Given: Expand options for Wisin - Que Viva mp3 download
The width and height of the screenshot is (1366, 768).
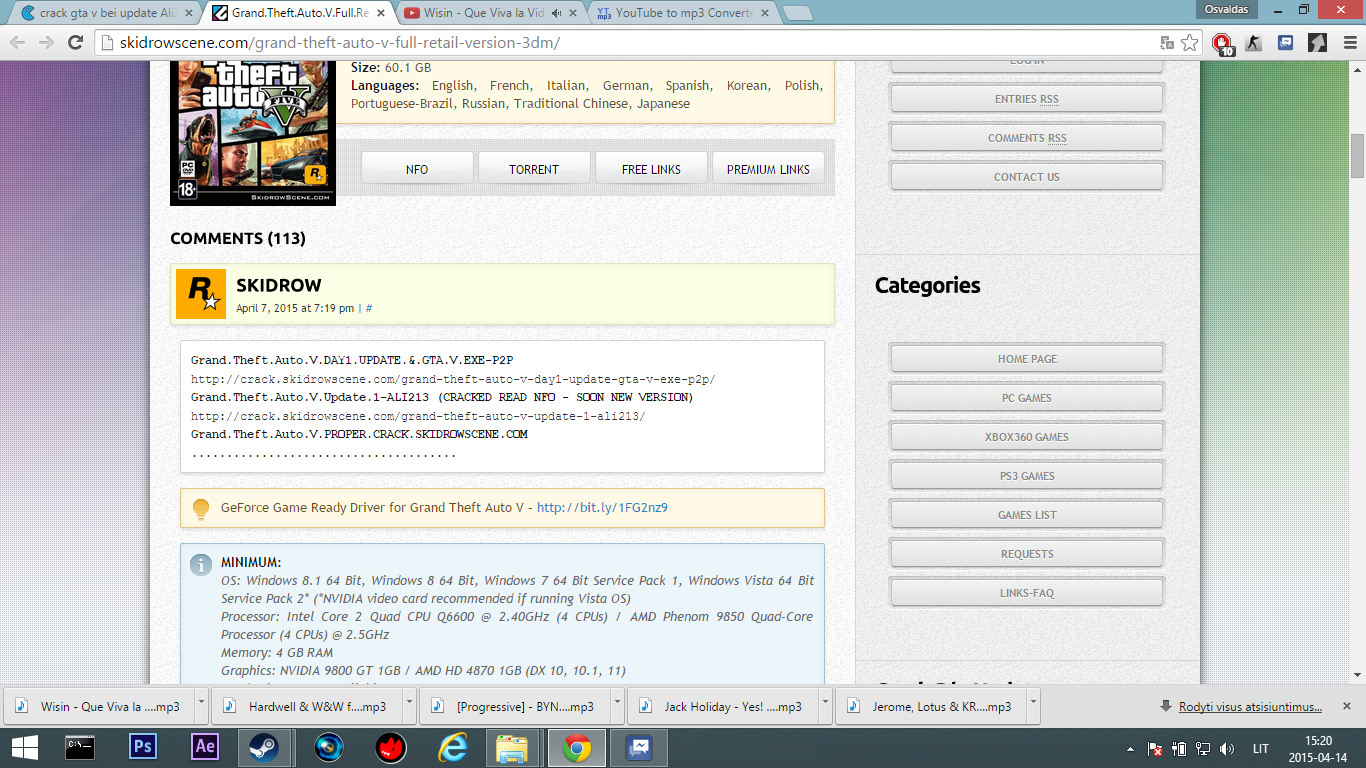Looking at the screenshot, I should coord(201,704).
